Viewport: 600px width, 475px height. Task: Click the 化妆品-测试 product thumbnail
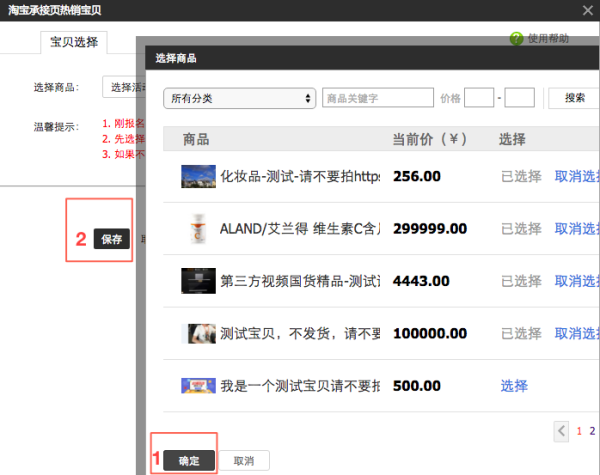(x=198, y=177)
